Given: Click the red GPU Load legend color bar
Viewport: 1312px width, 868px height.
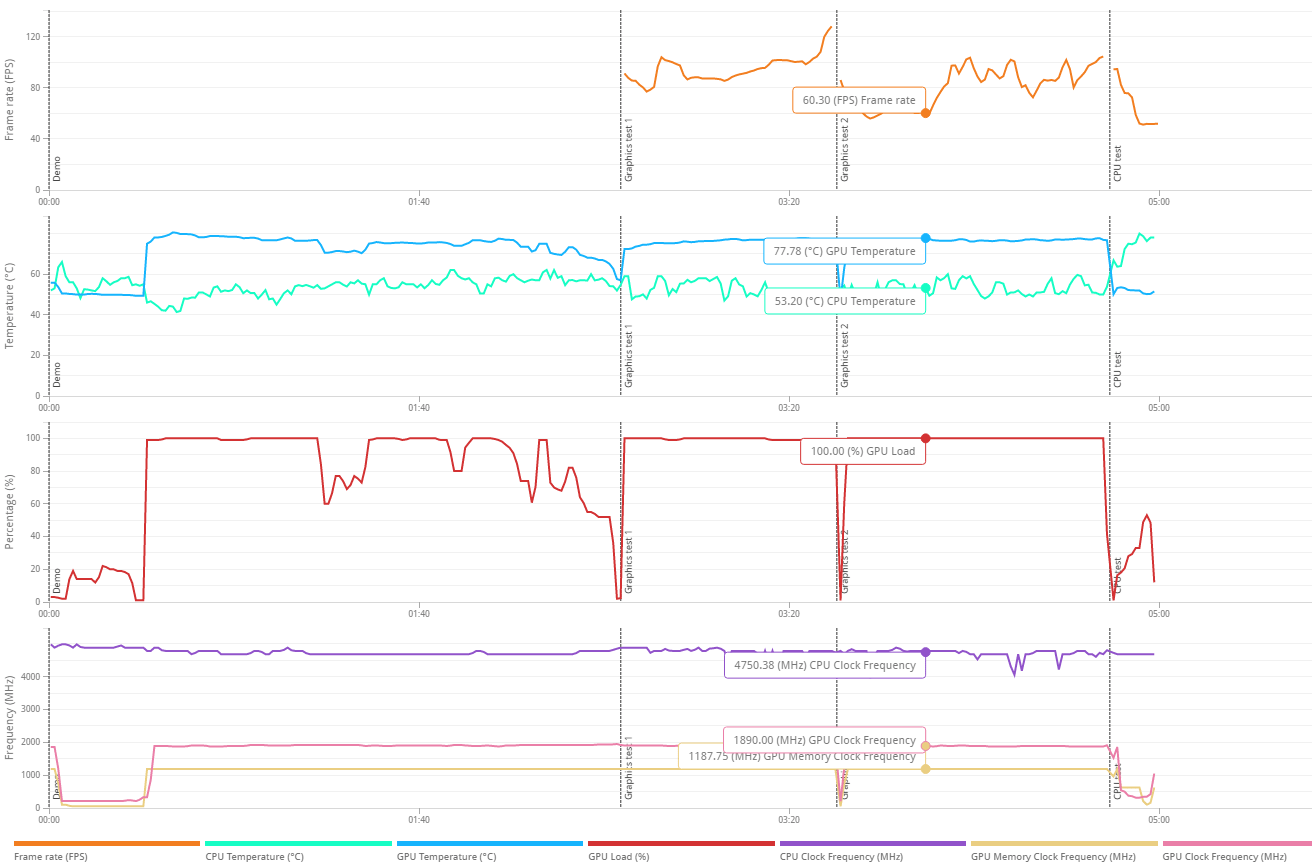Looking at the screenshot, I should 681,844.
